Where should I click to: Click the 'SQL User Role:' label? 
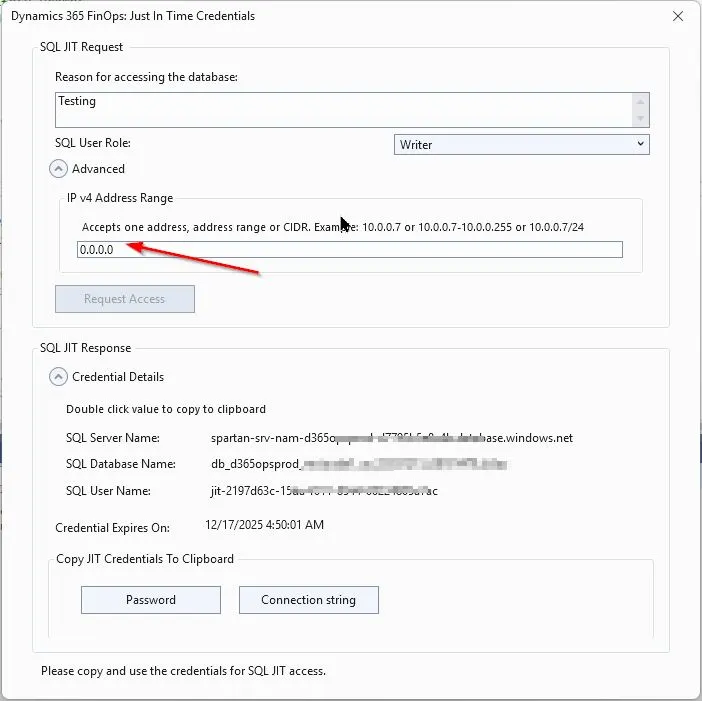pos(93,143)
